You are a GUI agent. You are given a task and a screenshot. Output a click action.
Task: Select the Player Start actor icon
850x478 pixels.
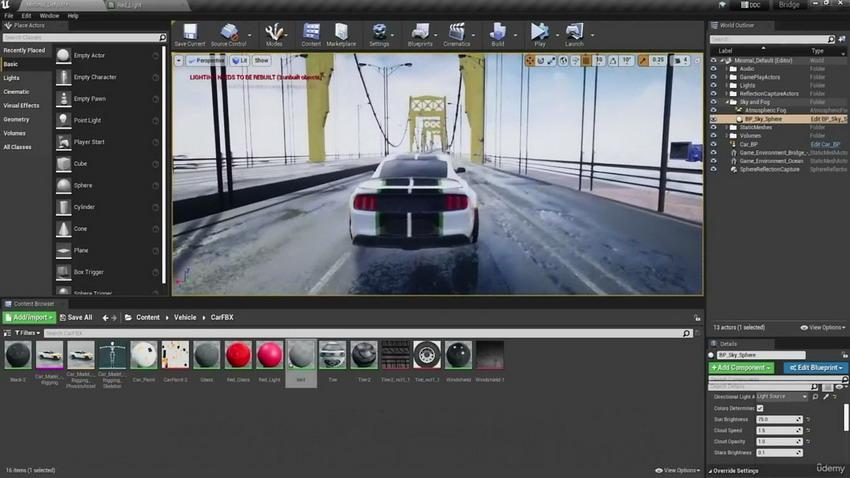(x=63, y=142)
